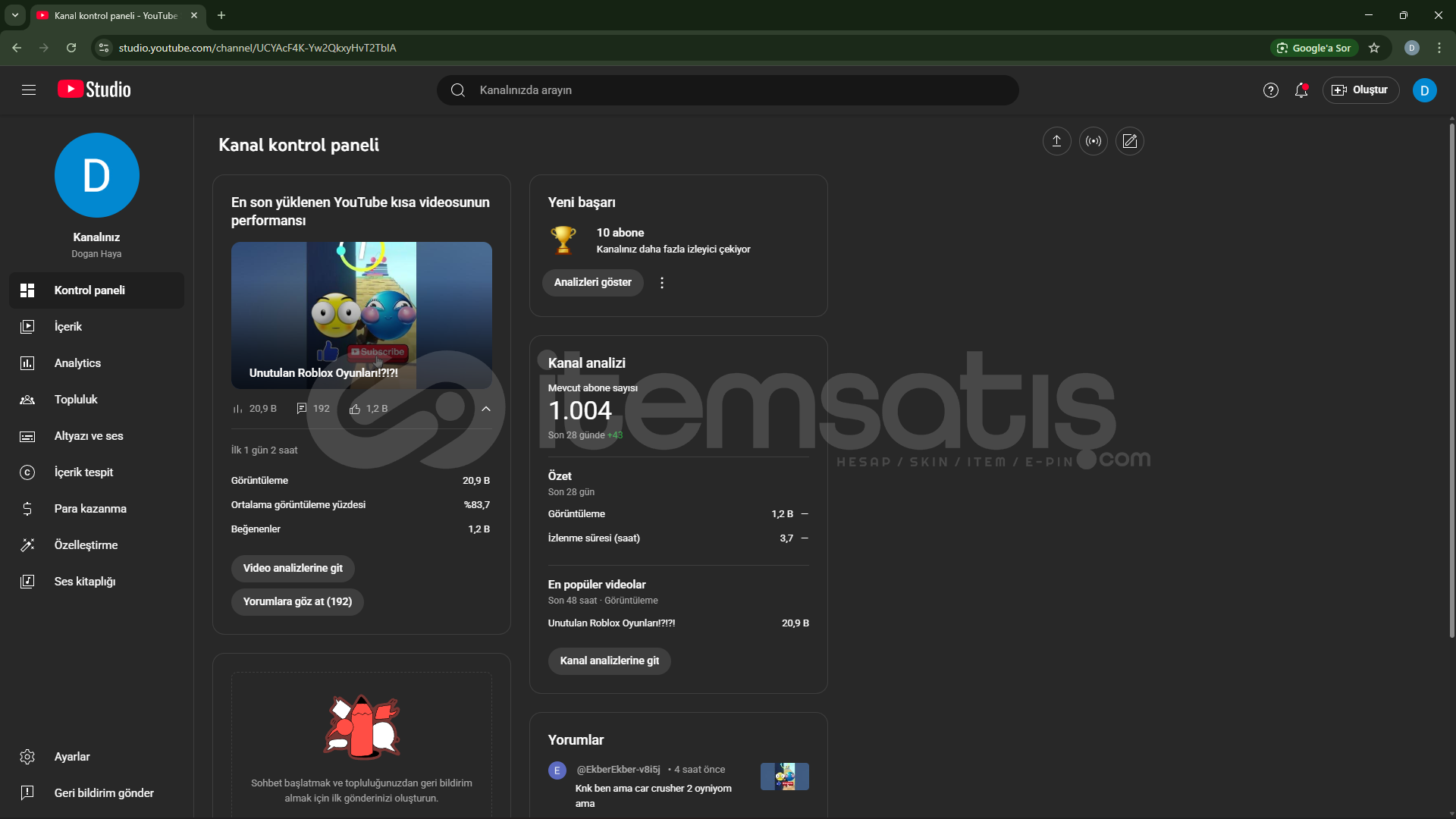Collapse the Shorts performance stats chevron
Image resolution: width=1456 pixels, height=819 pixels.
point(486,409)
